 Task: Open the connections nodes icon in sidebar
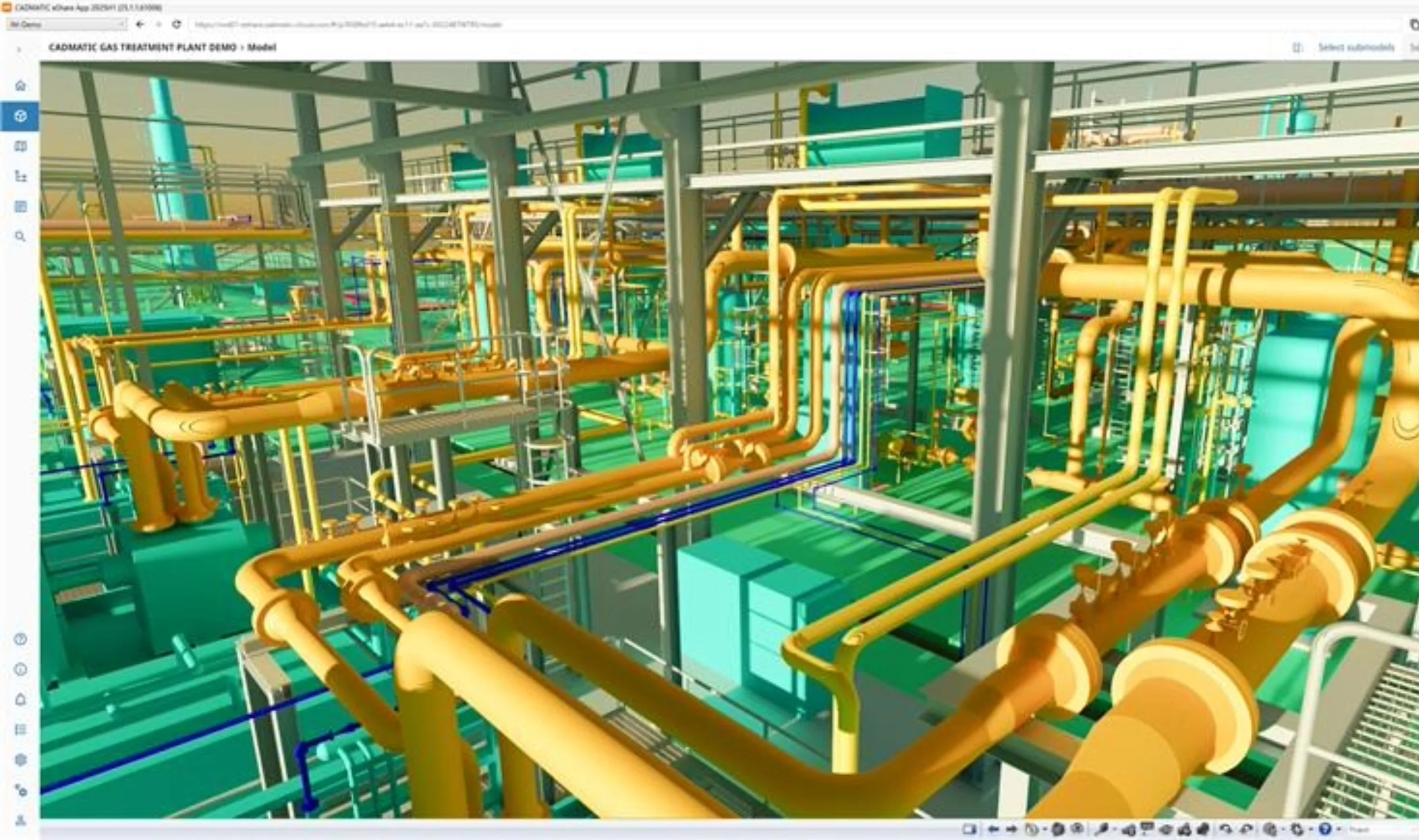coord(20,790)
